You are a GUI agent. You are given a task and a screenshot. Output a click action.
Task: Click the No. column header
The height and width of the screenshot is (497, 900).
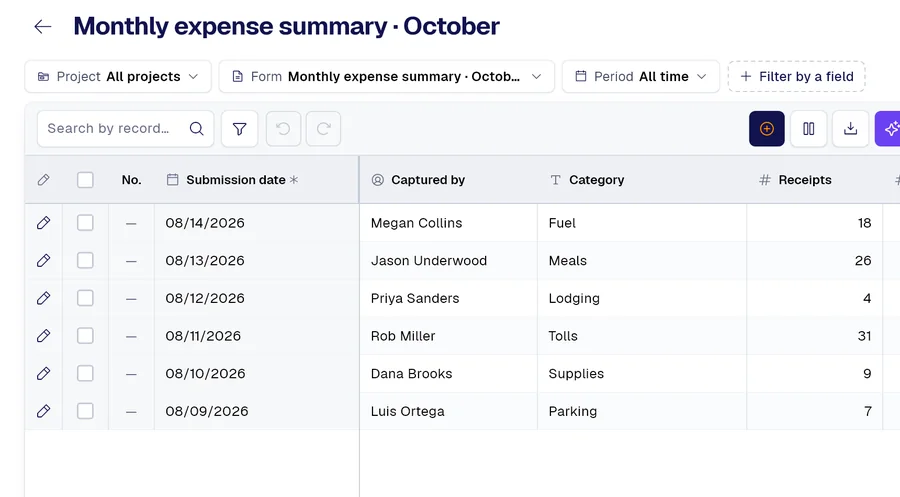(x=131, y=180)
